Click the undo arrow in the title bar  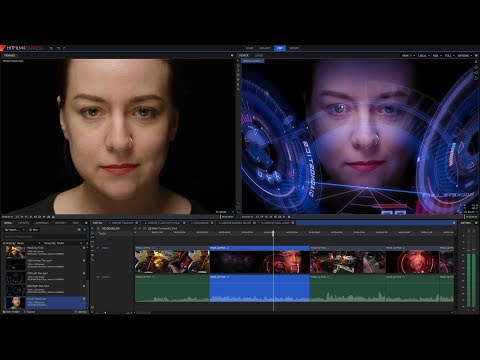point(58,48)
